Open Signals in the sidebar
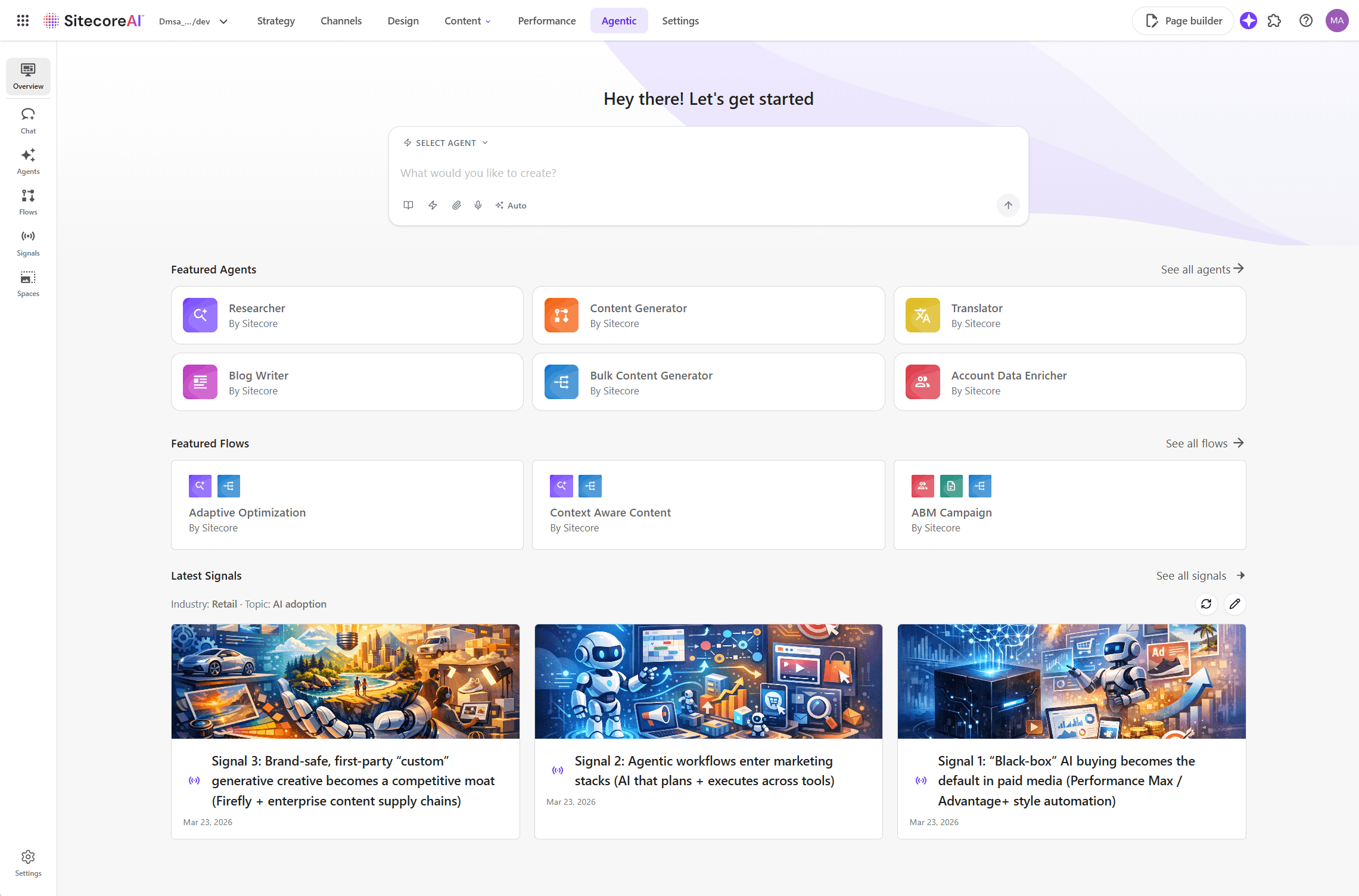 (28, 243)
